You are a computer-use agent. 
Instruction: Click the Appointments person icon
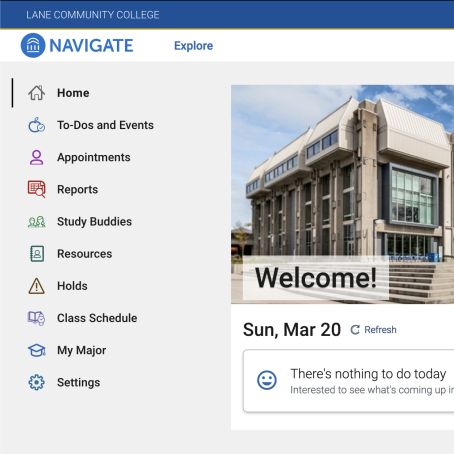(36, 157)
